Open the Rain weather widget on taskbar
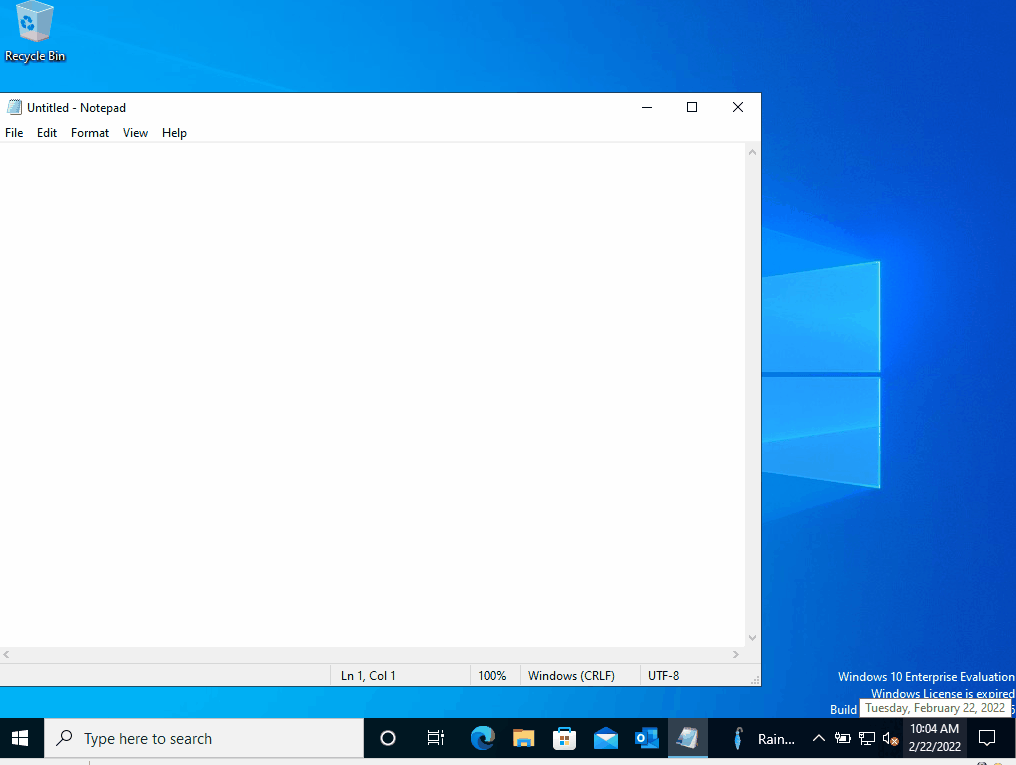 click(763, 738)
